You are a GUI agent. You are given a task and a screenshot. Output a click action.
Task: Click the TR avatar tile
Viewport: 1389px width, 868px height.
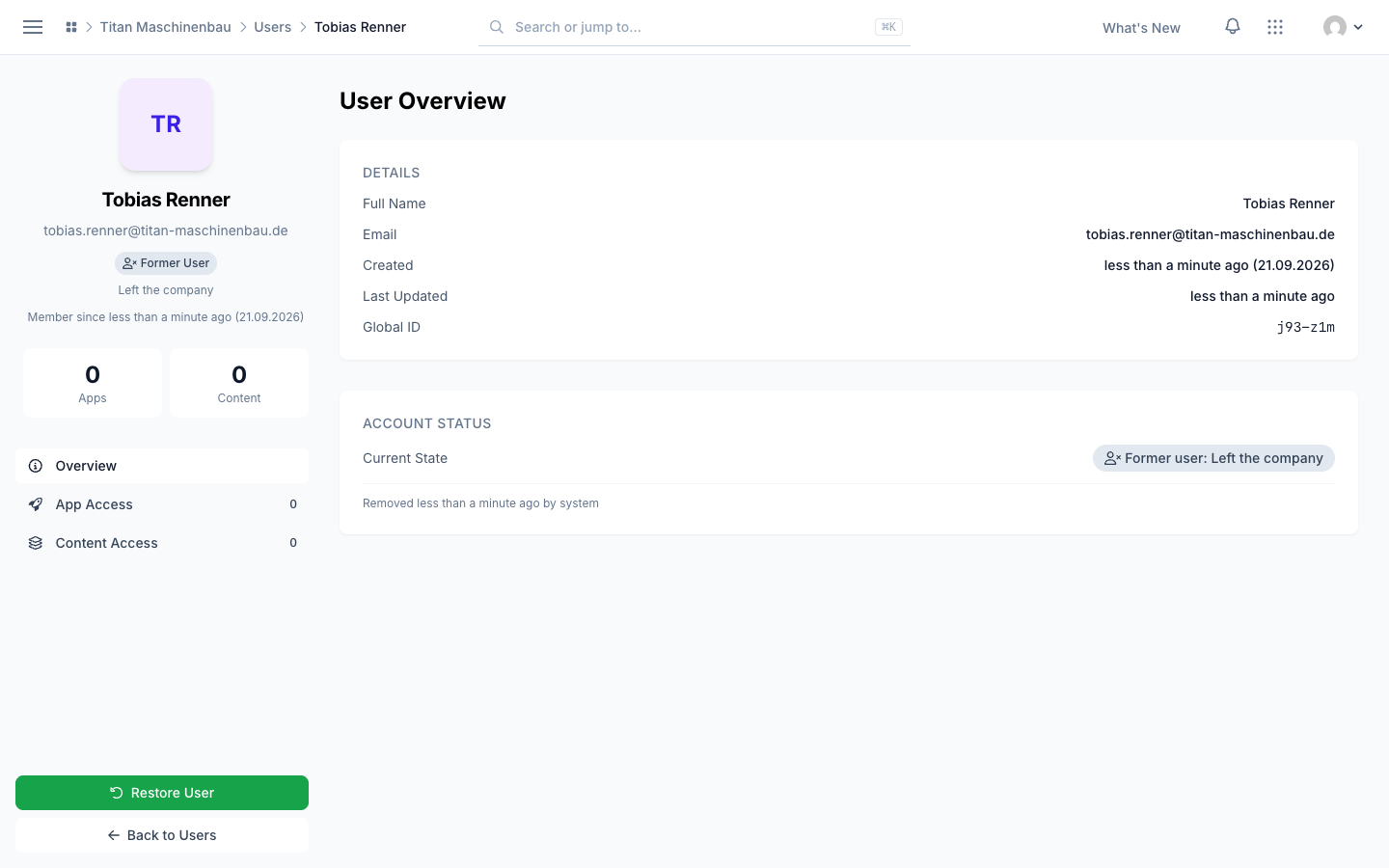166,124
